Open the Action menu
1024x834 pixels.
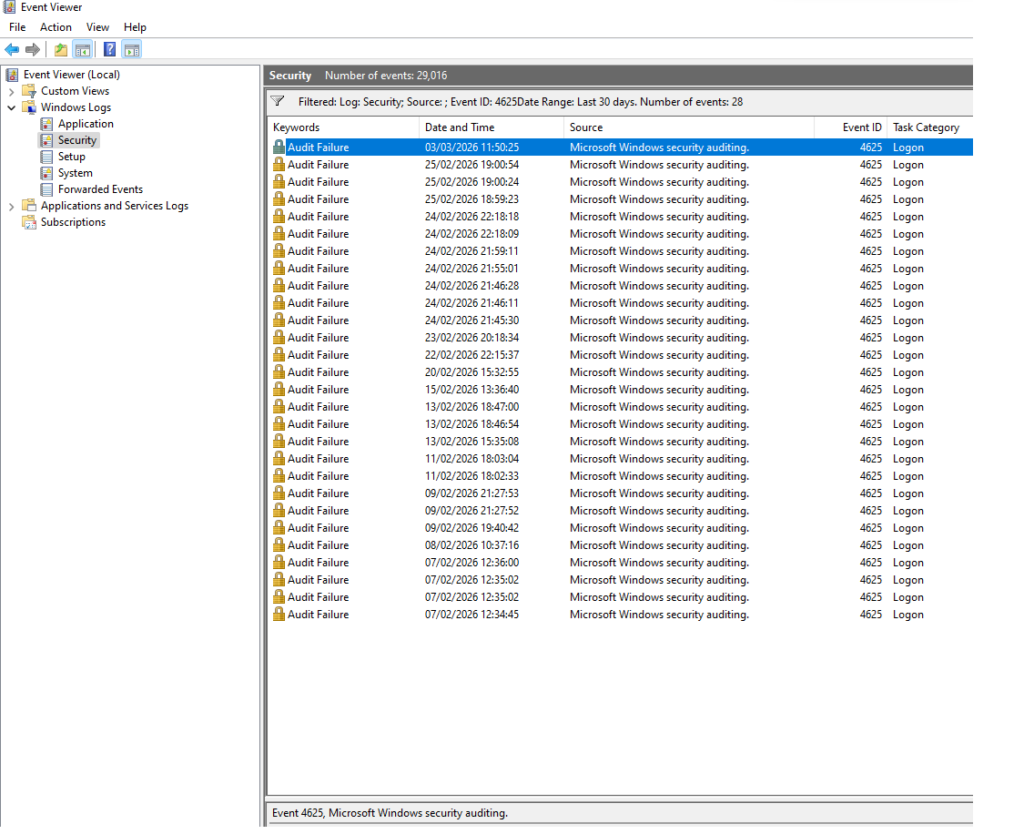(x=56, y=27)
